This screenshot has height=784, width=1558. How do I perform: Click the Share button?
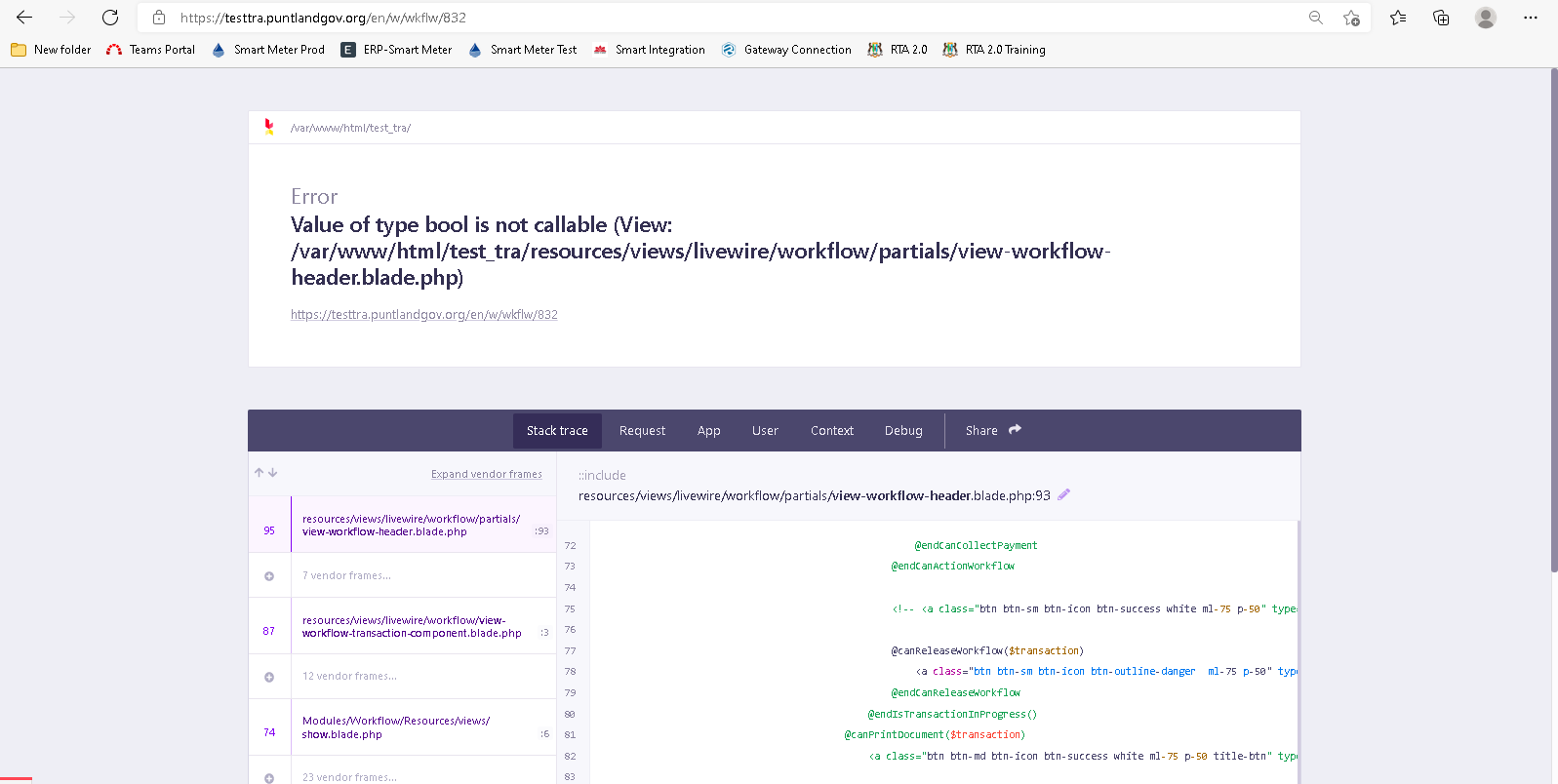tap(993, 430)
